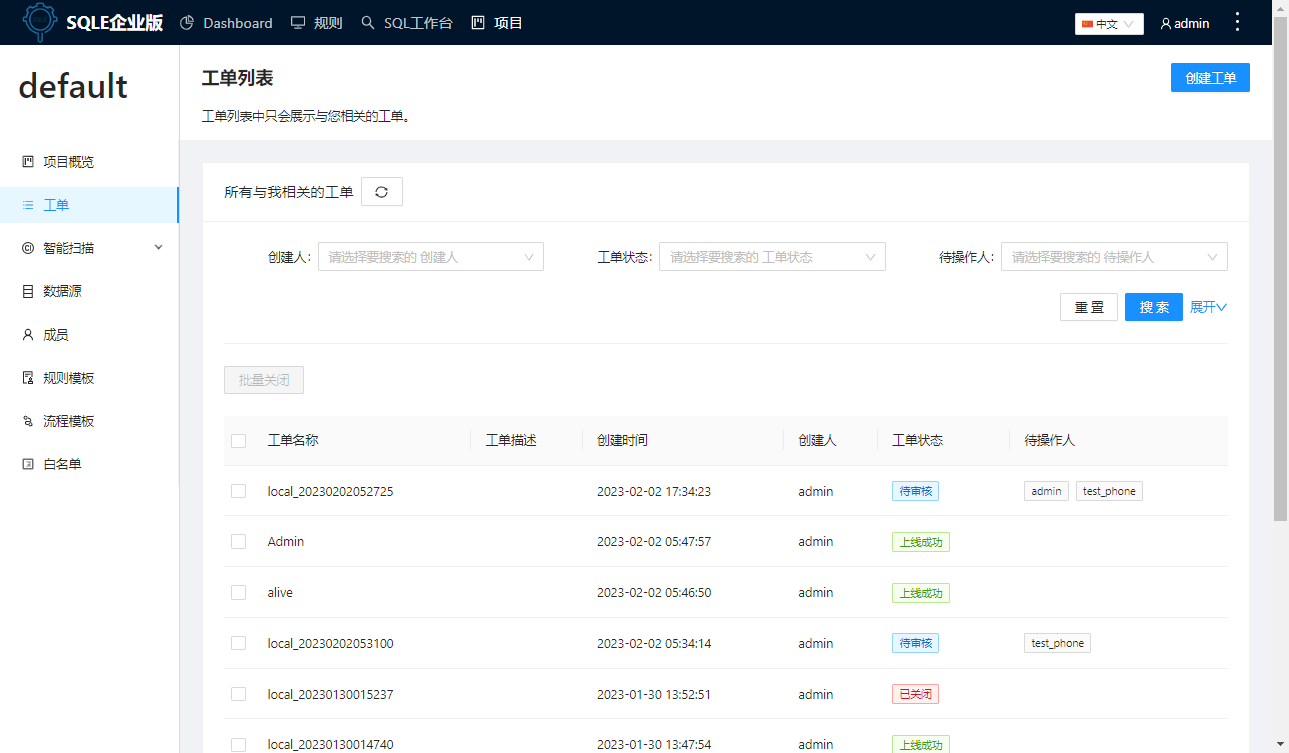Click the 工单 list icon in sidebar
This screenshot has width=1289, height=753.
pos(28,205)
